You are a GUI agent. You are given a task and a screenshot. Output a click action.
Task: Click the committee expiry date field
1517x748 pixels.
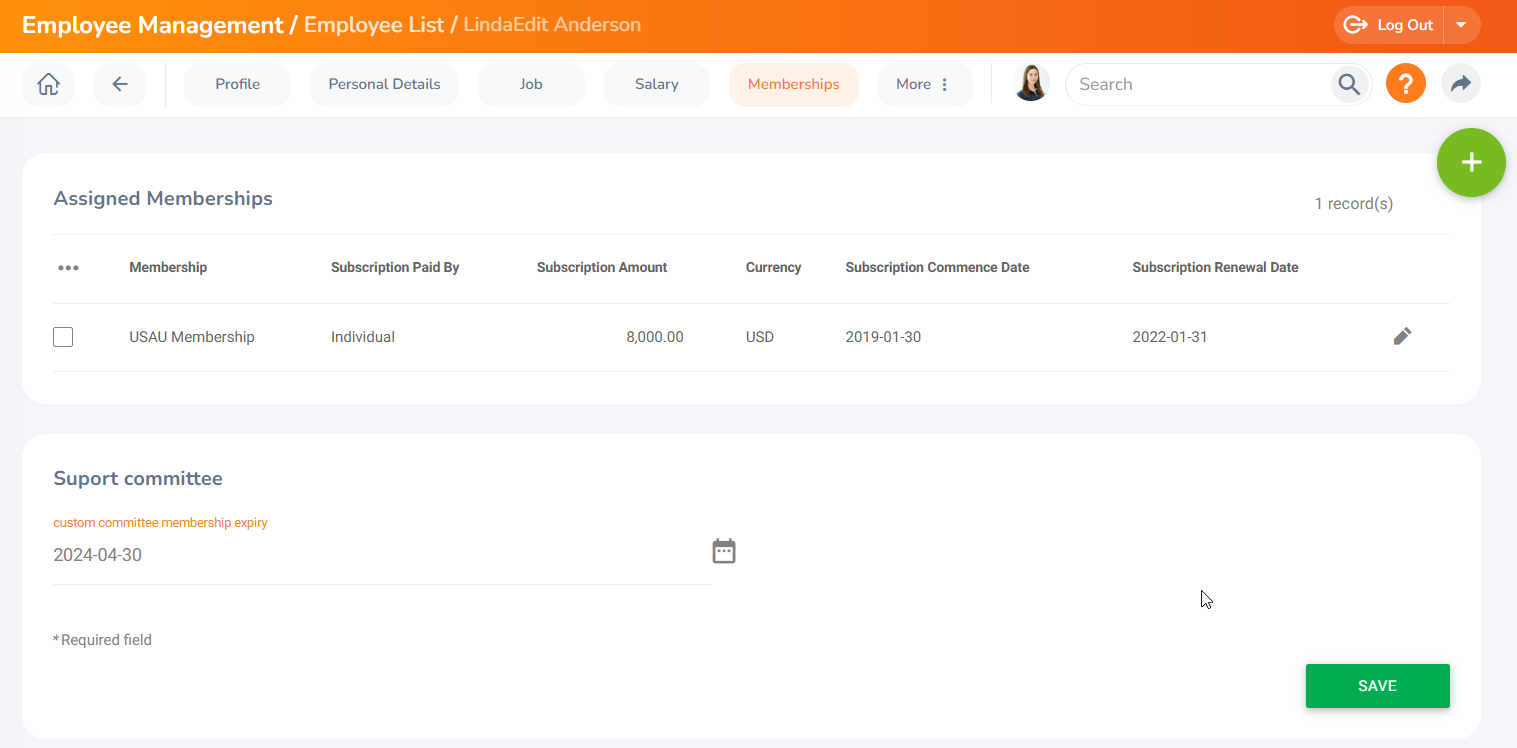382,555
